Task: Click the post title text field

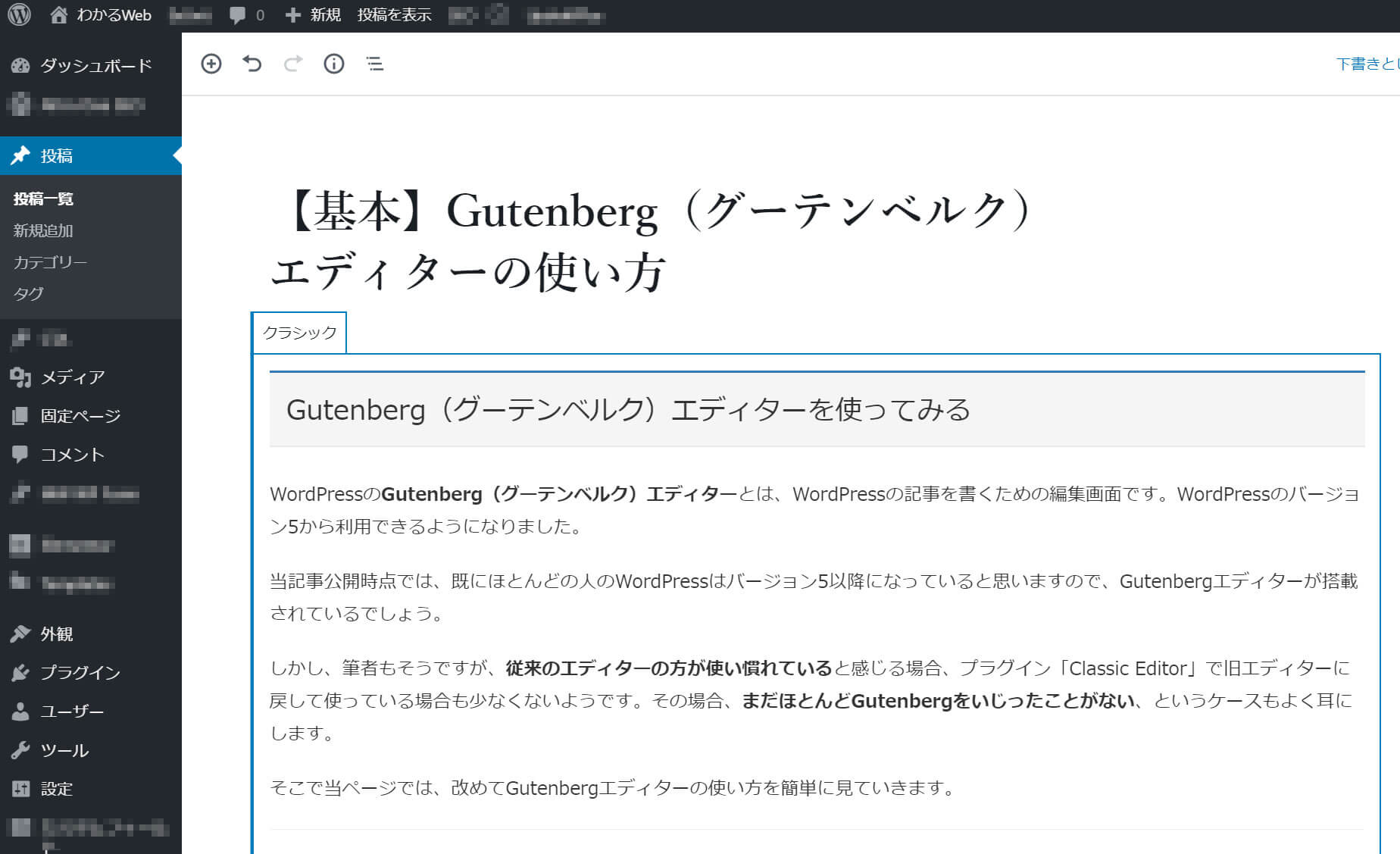Action: pos(652,240)
